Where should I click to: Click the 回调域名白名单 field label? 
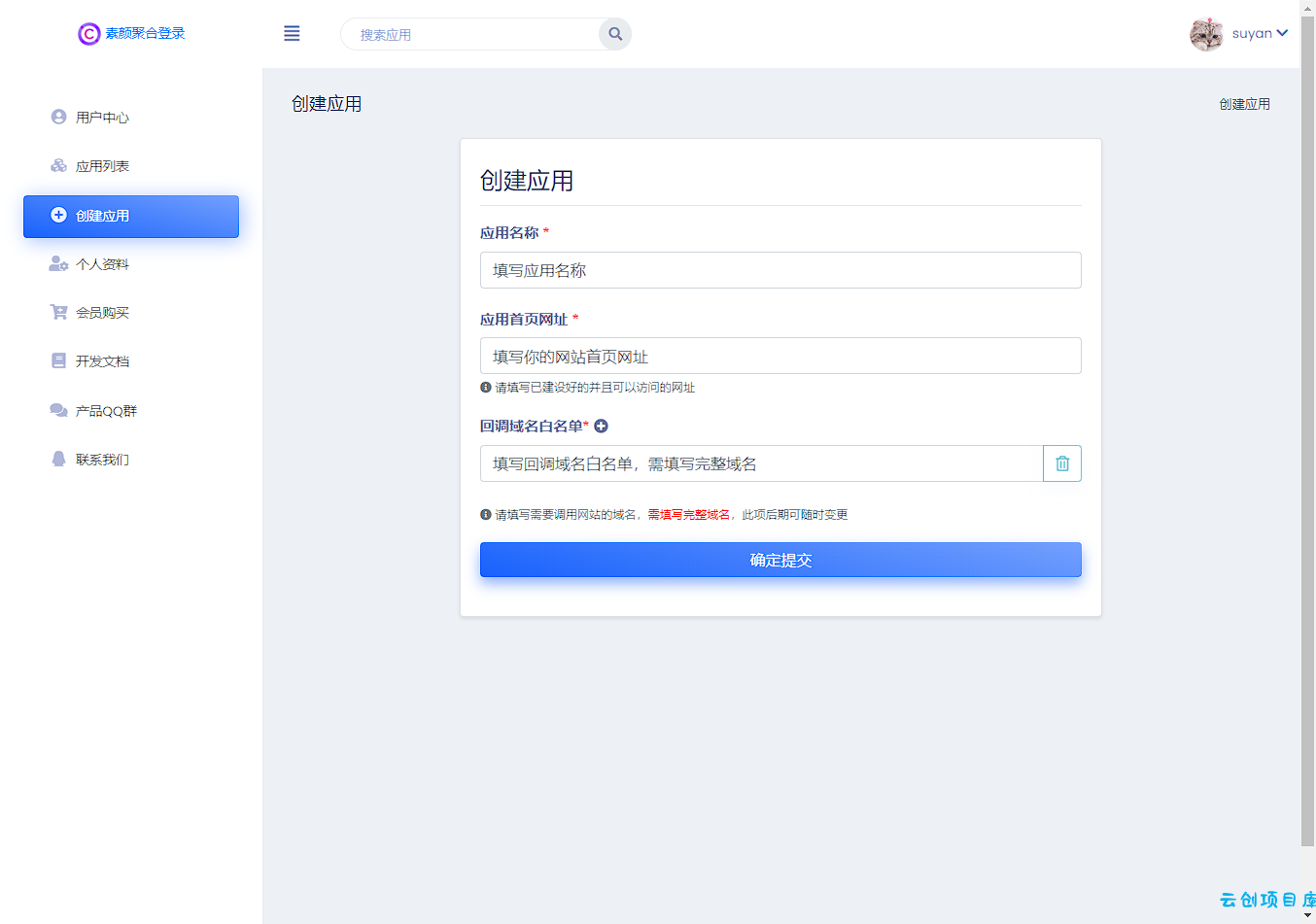tap(532, 426)
